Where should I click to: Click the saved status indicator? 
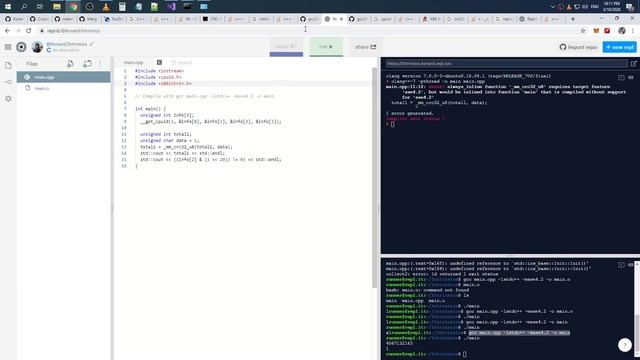[181, 62]
